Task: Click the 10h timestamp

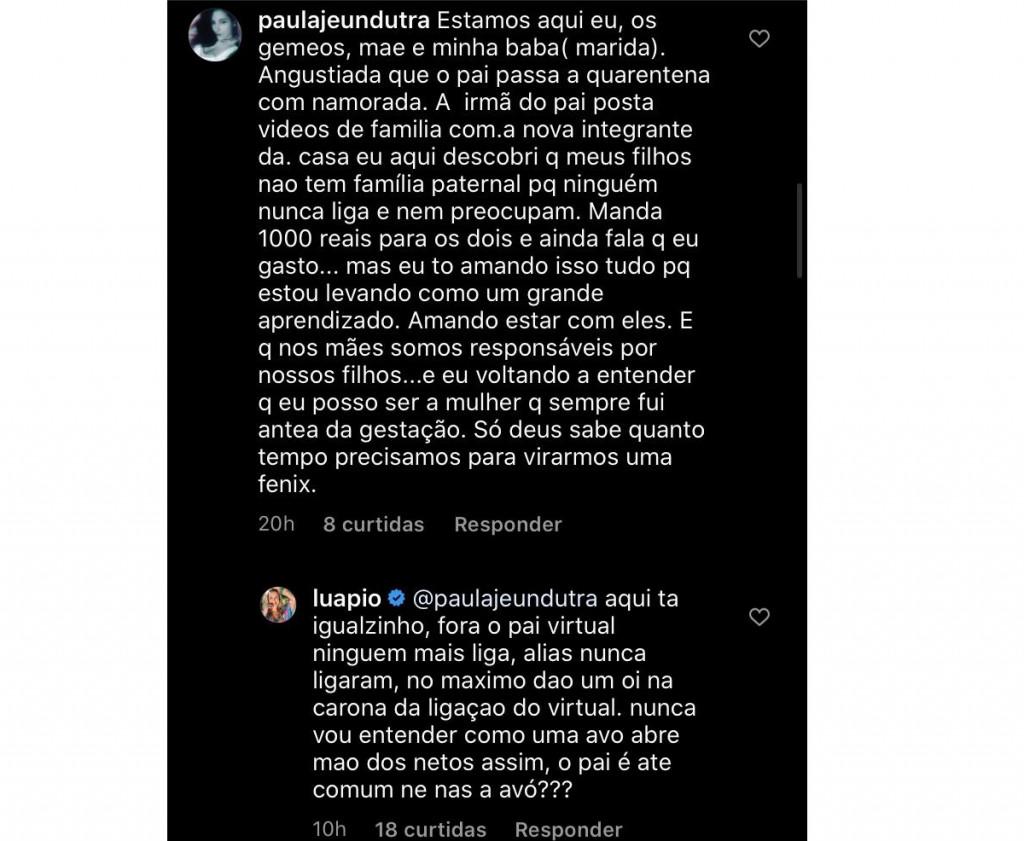Action: [x=330, y=829]
